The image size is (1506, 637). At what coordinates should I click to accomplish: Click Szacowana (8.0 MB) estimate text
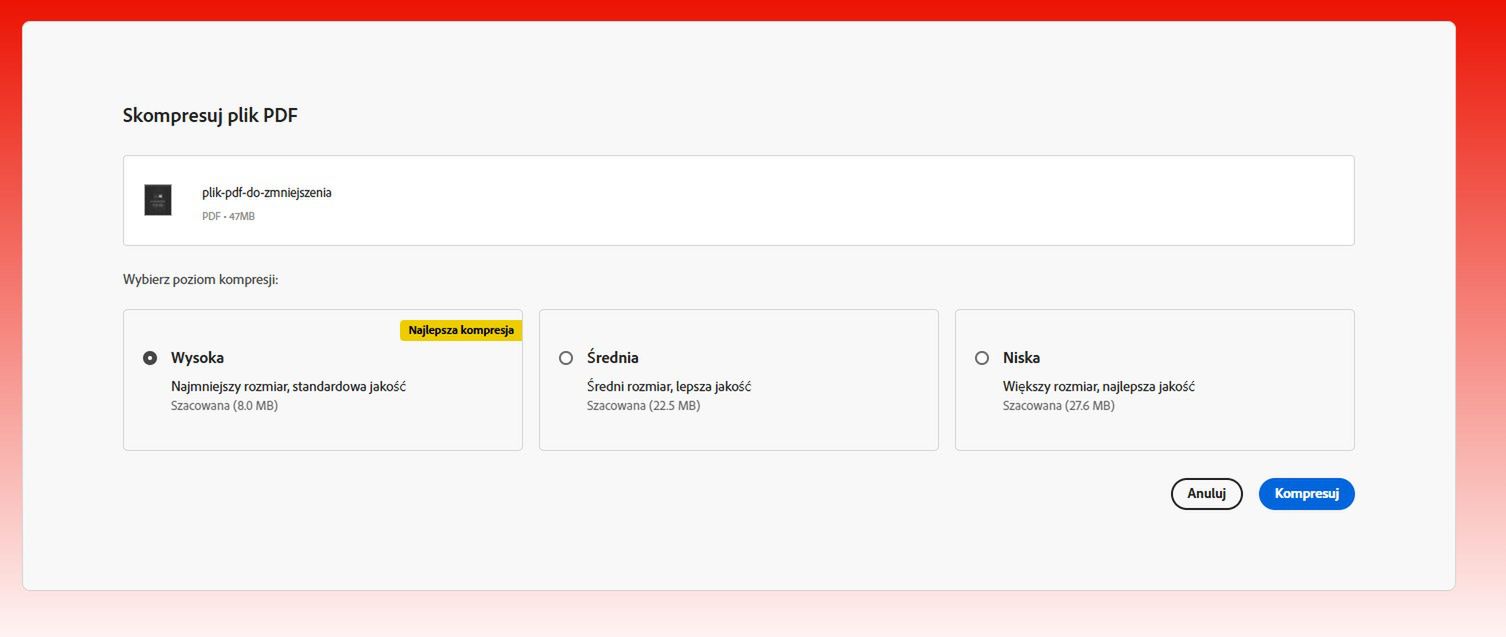pyautogui.click(x=223, y=405)
